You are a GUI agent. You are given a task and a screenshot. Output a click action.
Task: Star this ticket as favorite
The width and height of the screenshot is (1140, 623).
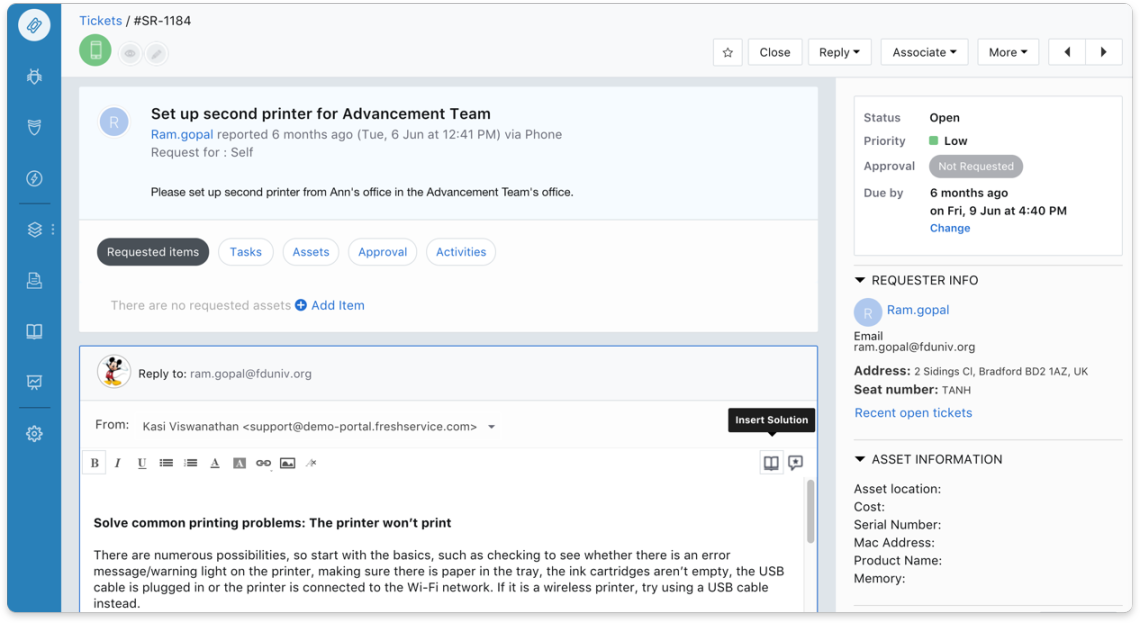click(727, 53)
